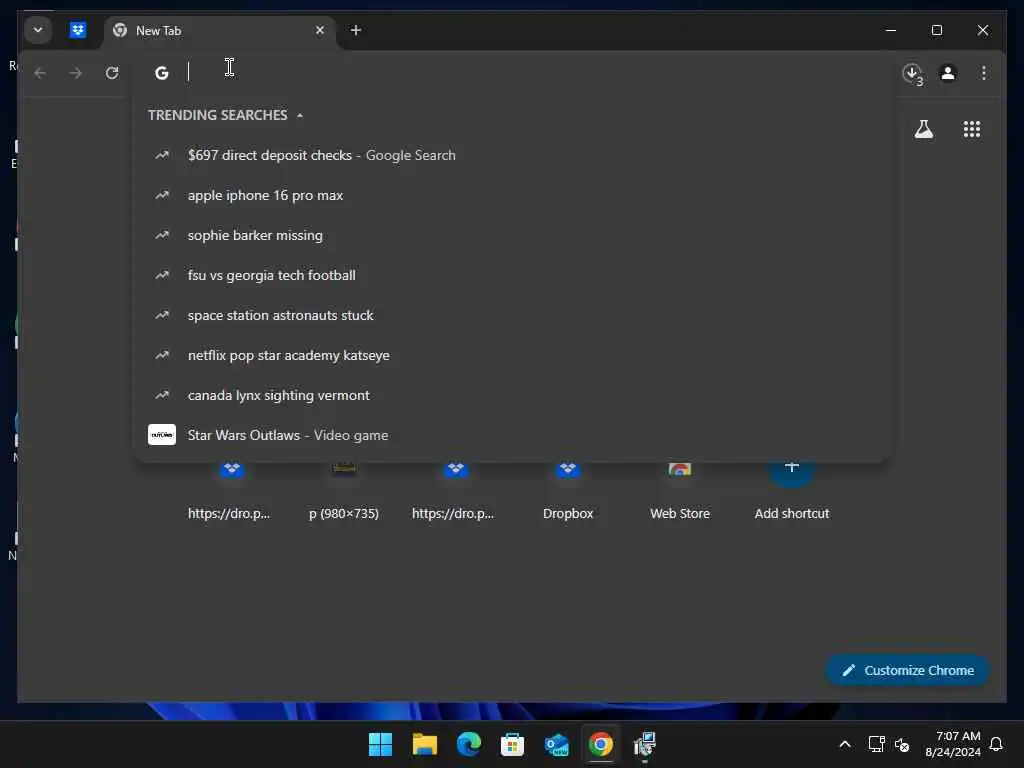Select 'fsu vs georgia tech football' suggestion
This screenshot has height=768, width=1024.
pos(511,275)
